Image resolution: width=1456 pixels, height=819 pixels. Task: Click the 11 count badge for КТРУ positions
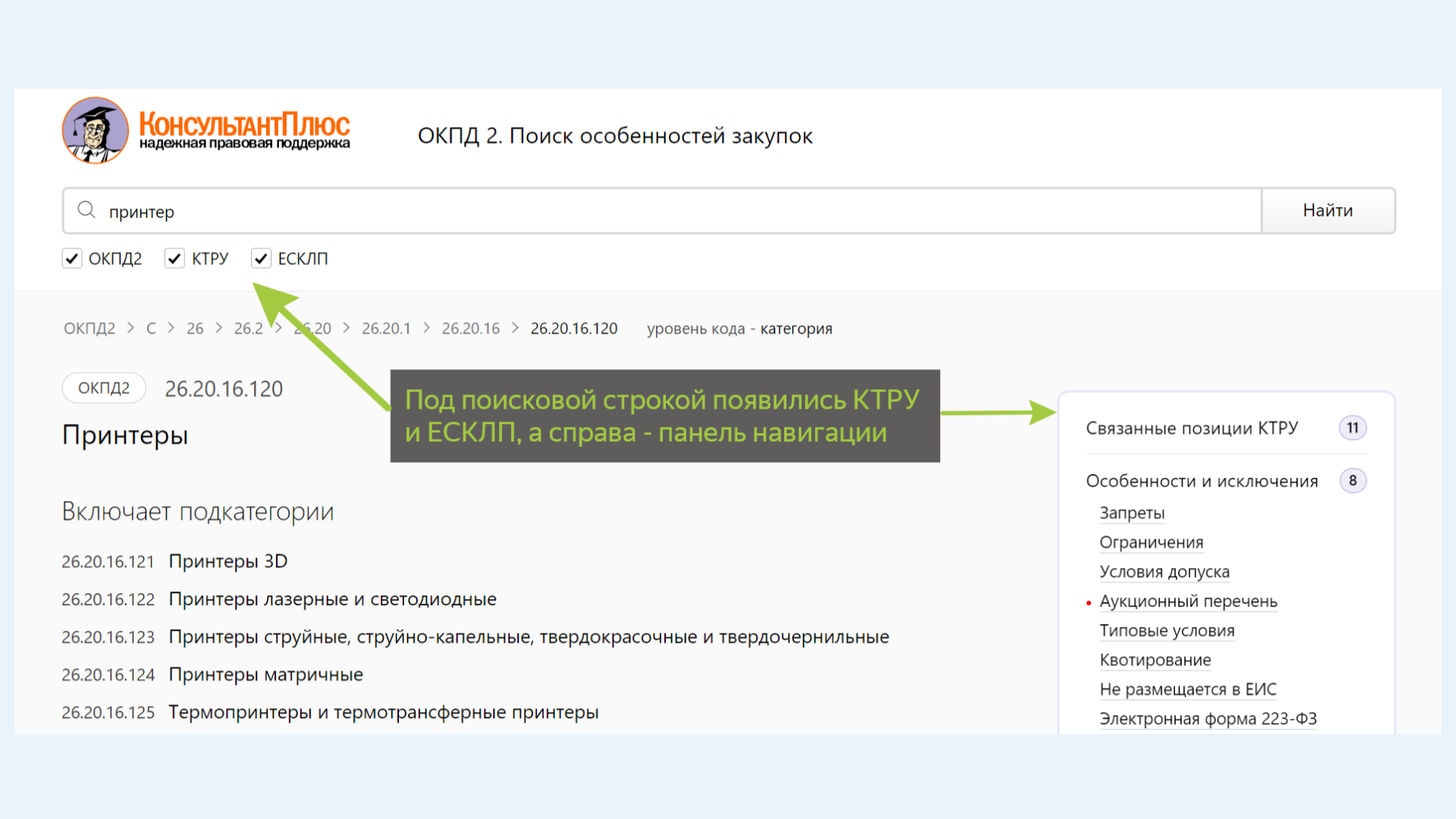pos(1352,428)
